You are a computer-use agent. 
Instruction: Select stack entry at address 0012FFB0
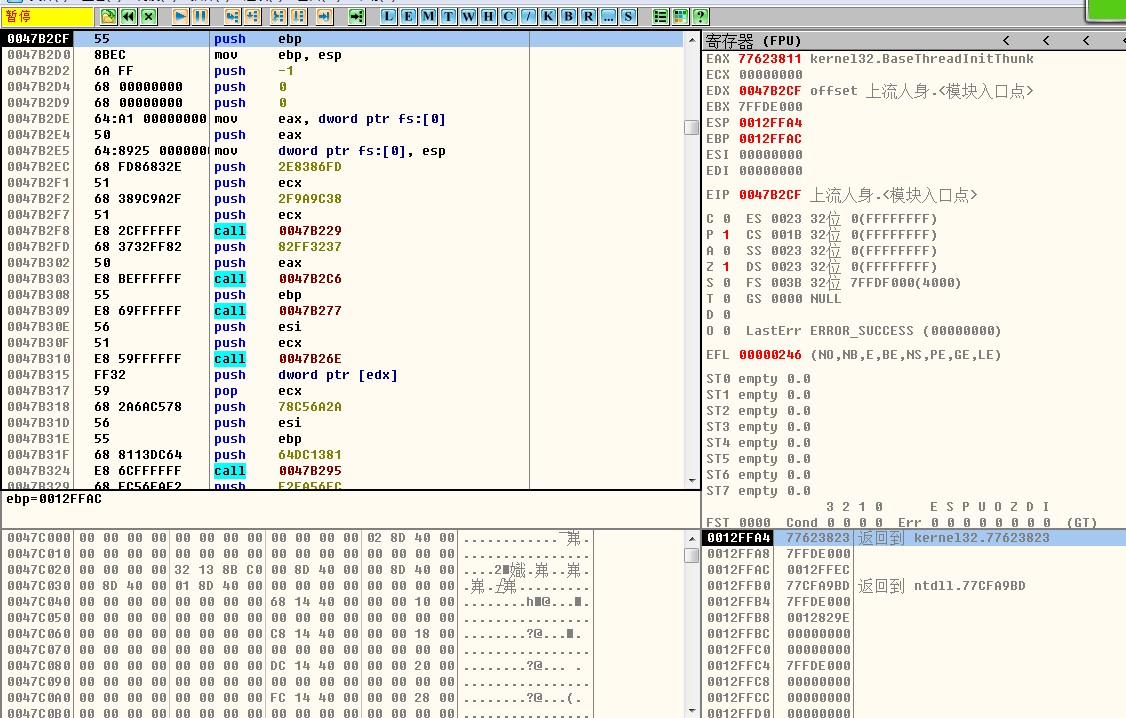click(736, 586)
